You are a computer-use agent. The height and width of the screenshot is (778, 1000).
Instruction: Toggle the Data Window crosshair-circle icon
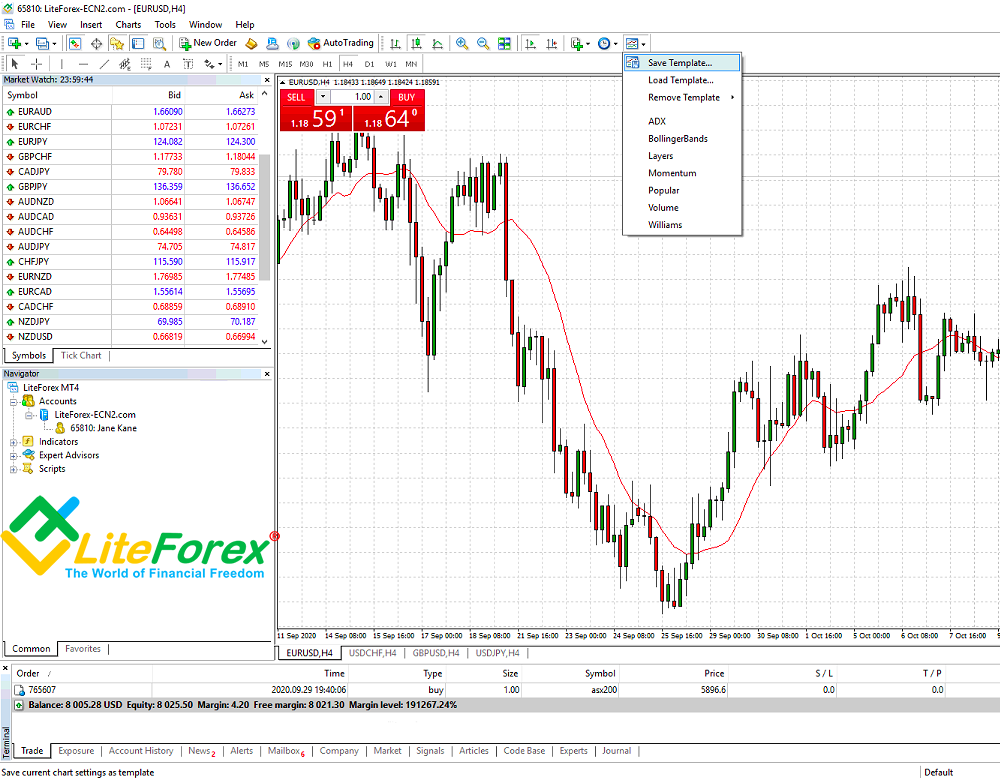point(96,43)
